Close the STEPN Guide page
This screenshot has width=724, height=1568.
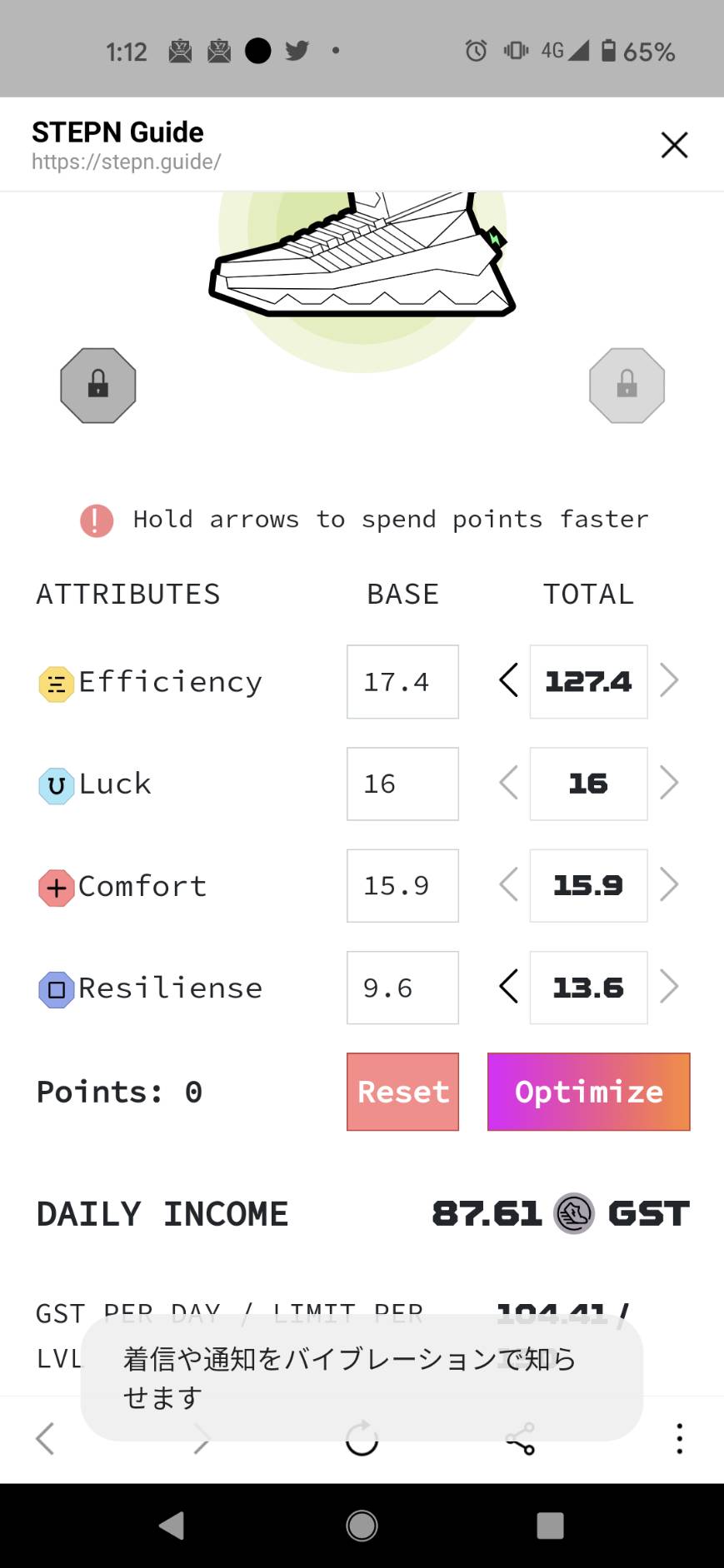point(674,145)
